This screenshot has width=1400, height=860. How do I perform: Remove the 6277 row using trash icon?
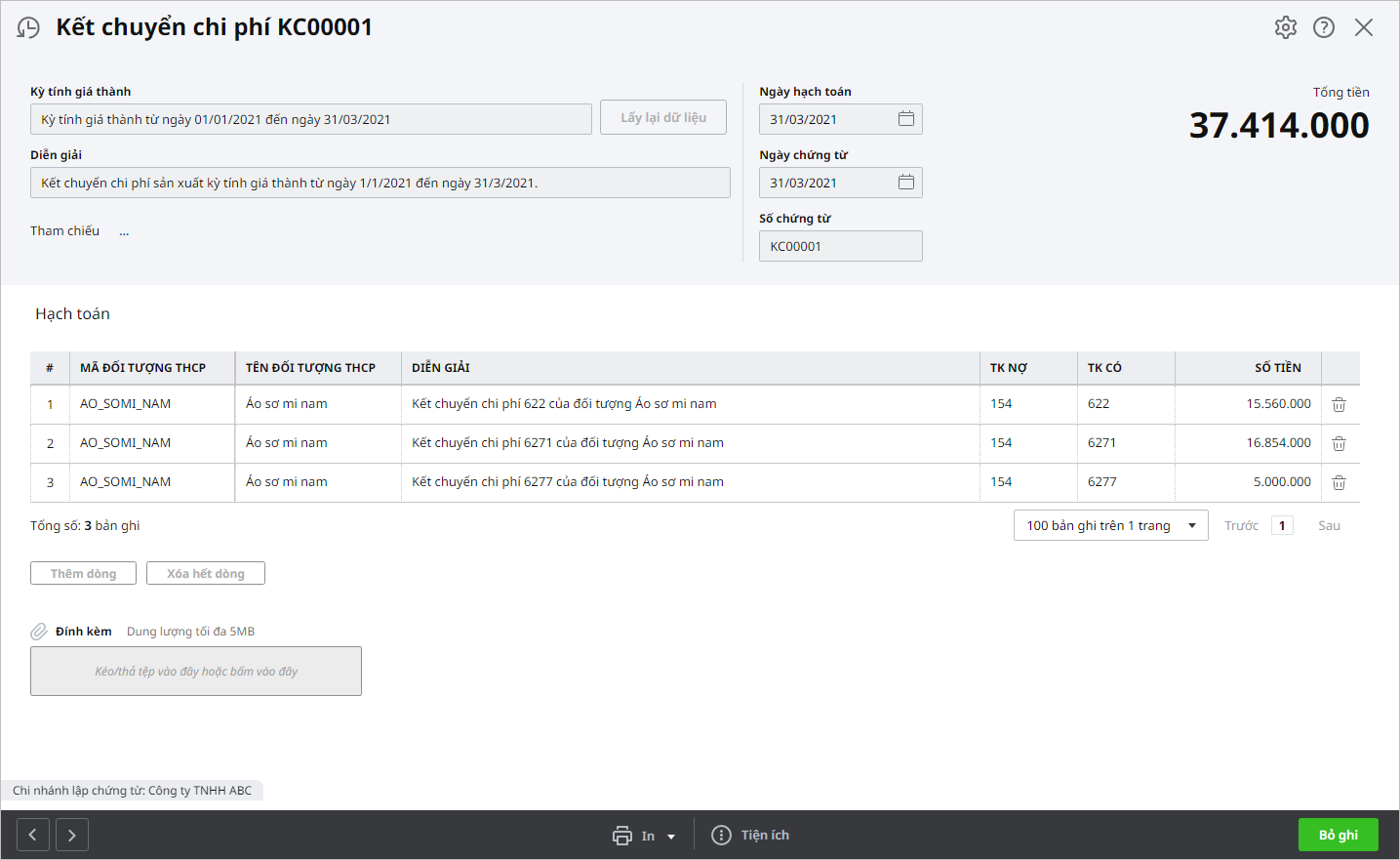(x=1339, y=482)
